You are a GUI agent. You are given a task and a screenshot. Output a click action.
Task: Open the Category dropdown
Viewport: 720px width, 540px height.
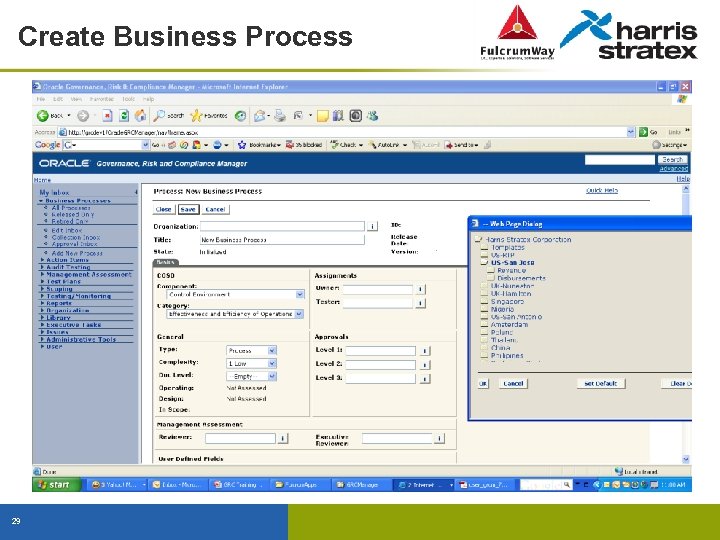pyautogui.click(x=299, y=314)
